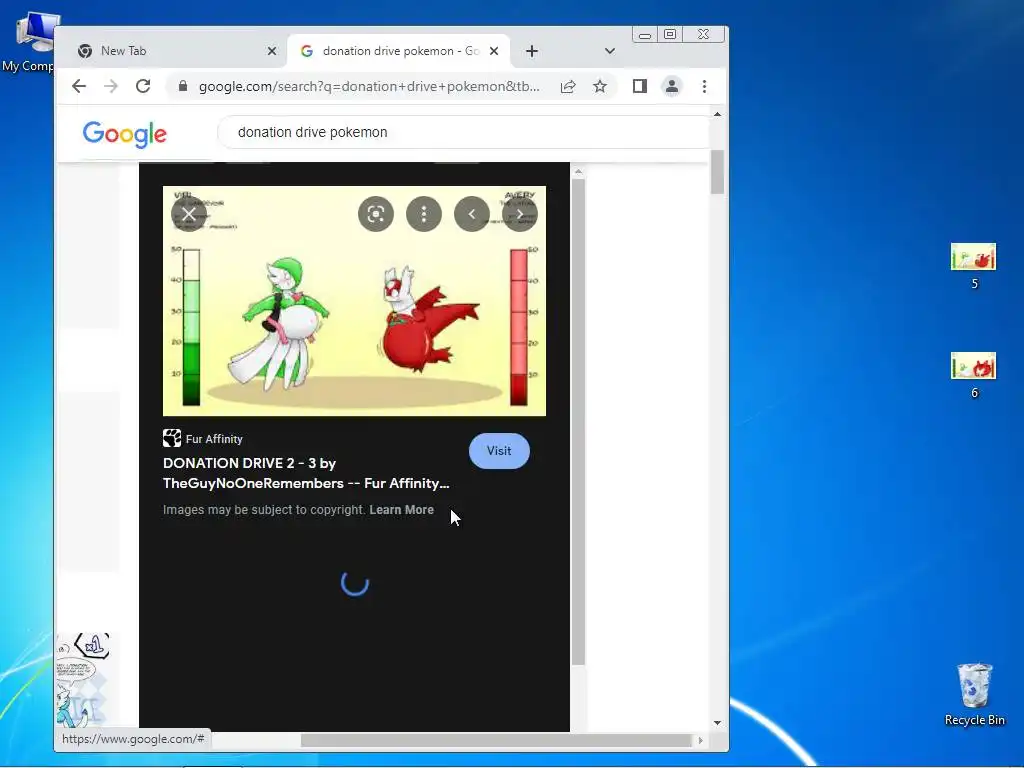Select the donation drive pokemon tab
Image resolution: width=1024 pixels, height=768 pixels.
(x=398, y=51)
